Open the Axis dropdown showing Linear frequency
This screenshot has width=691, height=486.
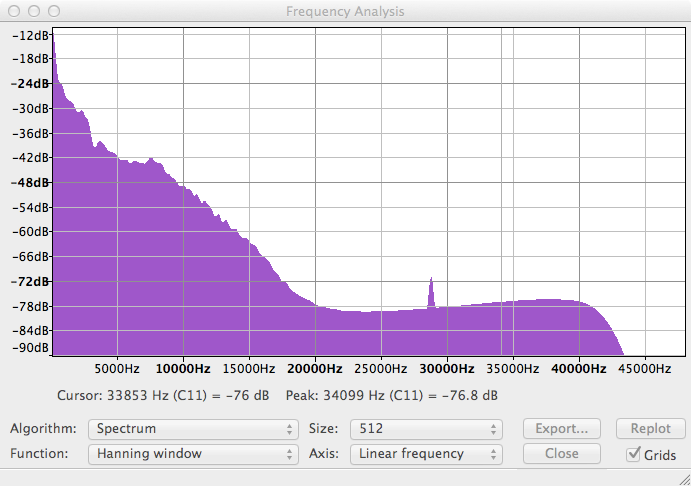click(426, 454)
